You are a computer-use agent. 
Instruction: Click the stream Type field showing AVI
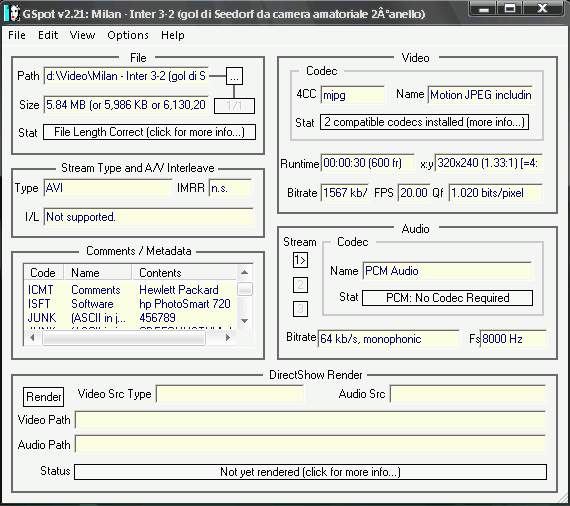click(x=108, y=188)
